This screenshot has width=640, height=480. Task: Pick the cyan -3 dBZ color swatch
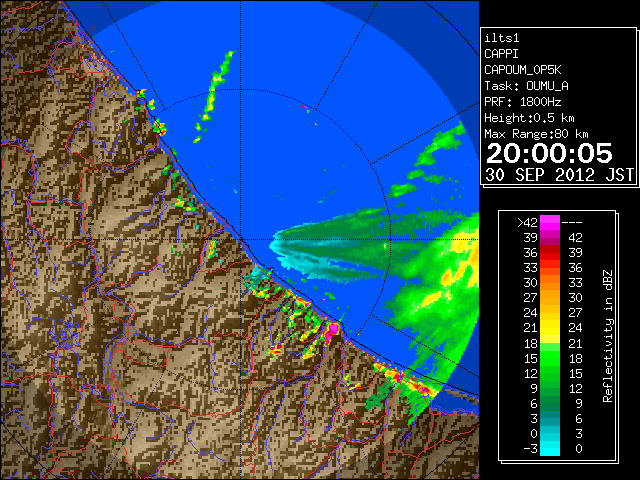coord(550,449)
